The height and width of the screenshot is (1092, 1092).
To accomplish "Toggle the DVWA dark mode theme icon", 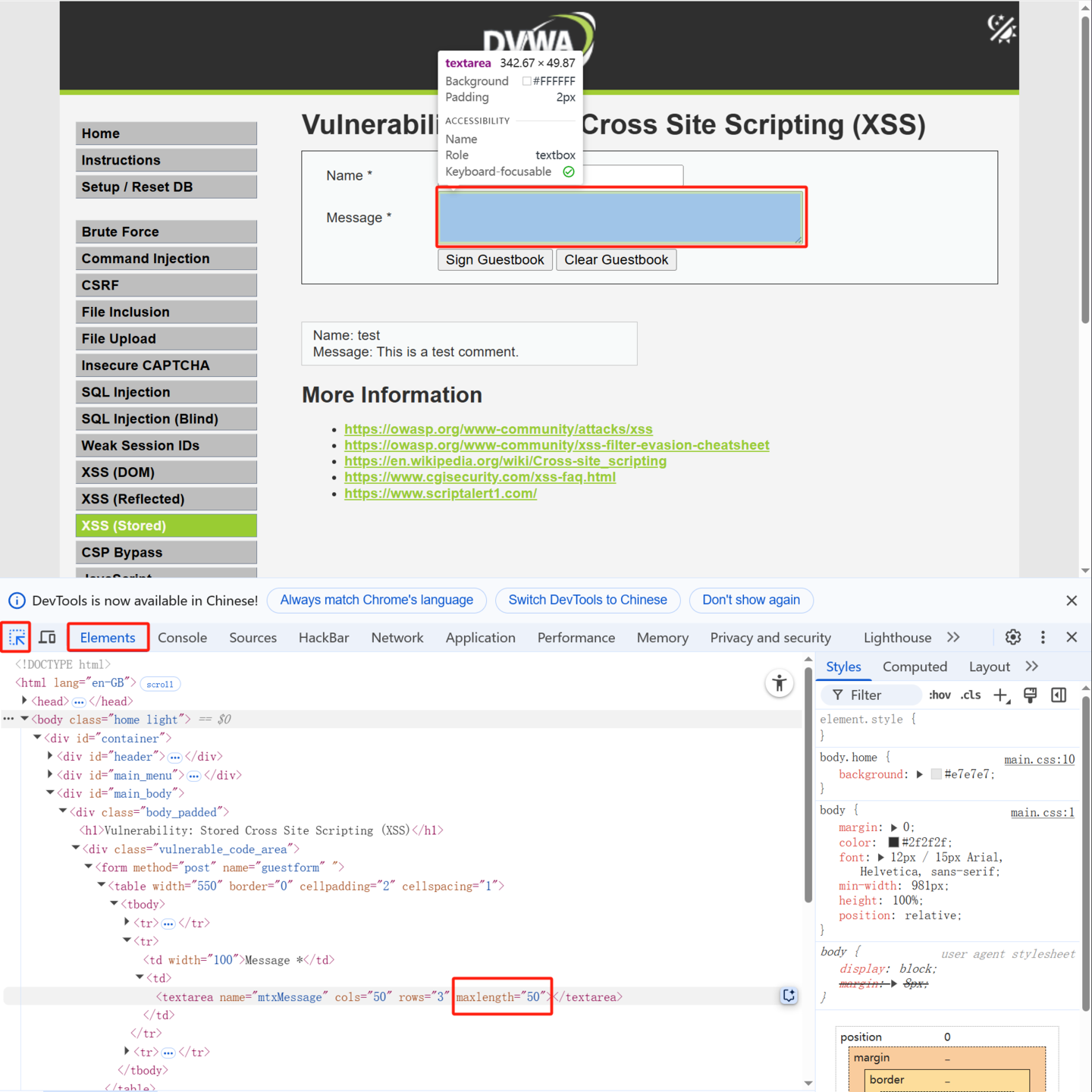I will click(1001, 29).
